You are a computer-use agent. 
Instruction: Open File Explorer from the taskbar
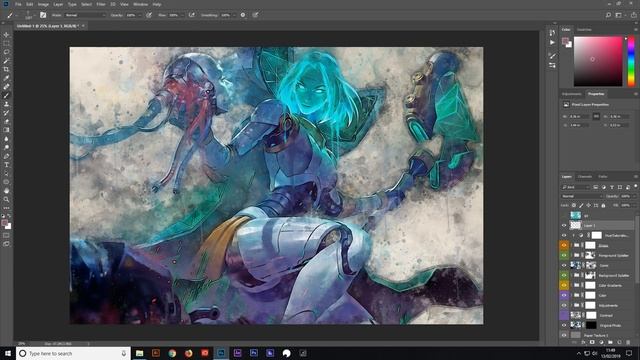click(140, 353)
